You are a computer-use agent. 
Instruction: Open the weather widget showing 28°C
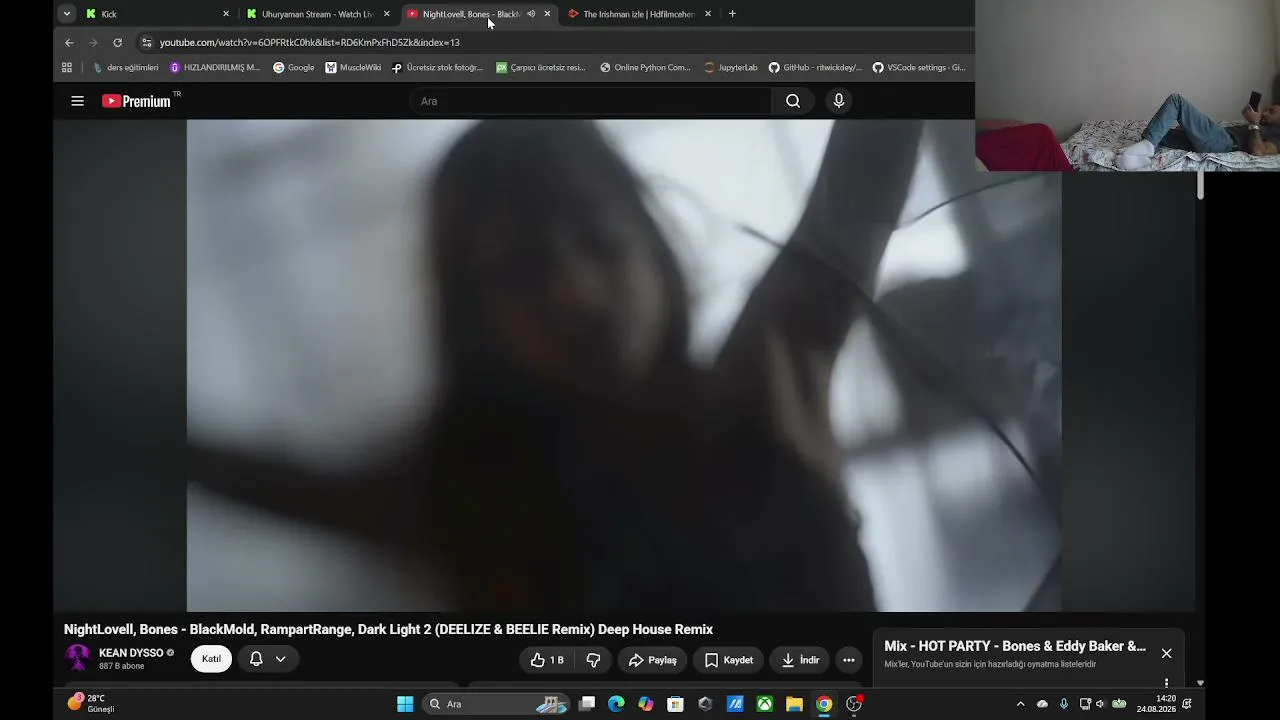(x=91, y=704)
